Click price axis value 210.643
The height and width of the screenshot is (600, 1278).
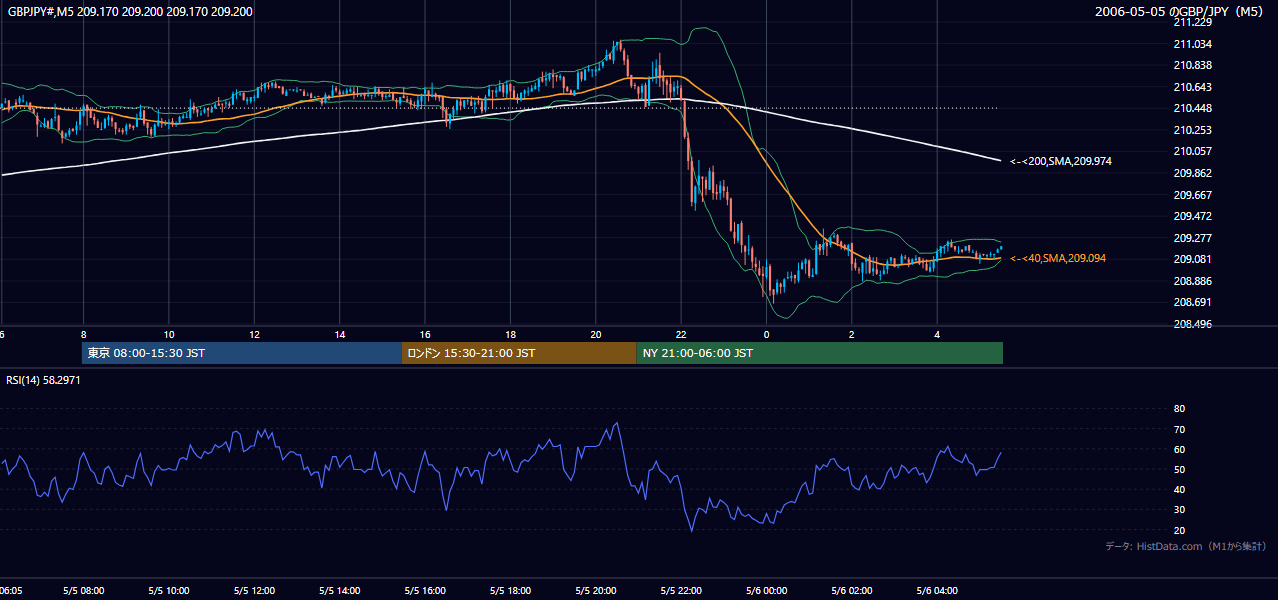tap(1191, 87)
